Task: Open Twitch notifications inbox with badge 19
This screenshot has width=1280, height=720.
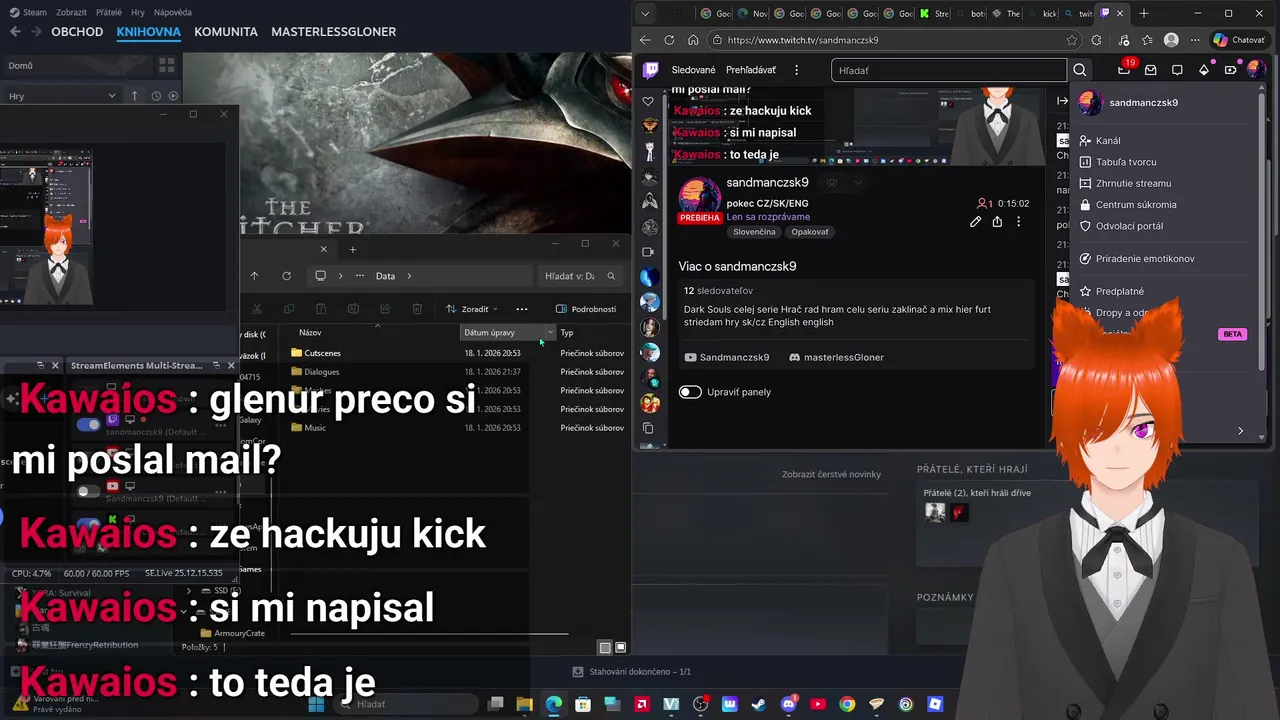Action: click(1124, 70)
